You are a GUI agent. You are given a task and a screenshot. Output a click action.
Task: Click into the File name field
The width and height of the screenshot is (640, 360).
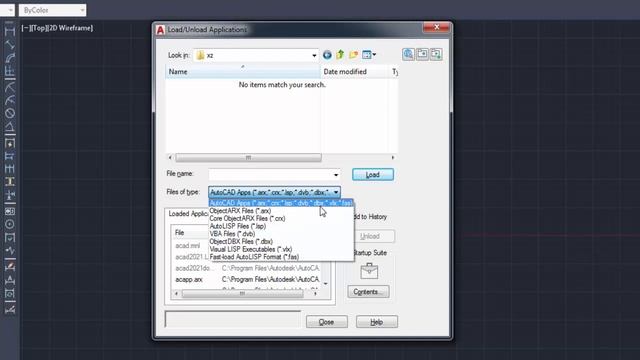pos(270,175)
